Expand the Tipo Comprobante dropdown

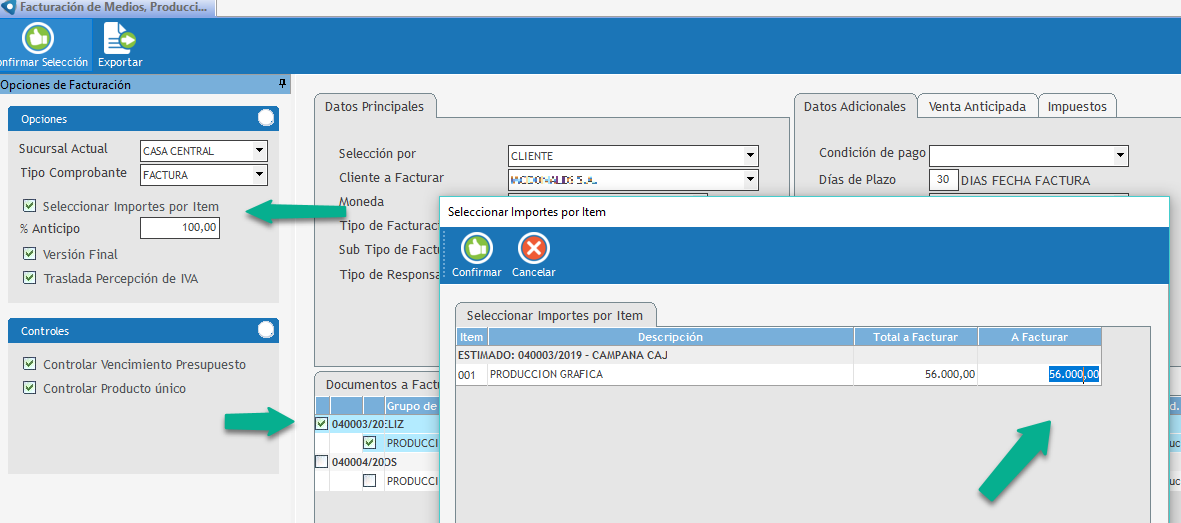(x=259, y=175)
